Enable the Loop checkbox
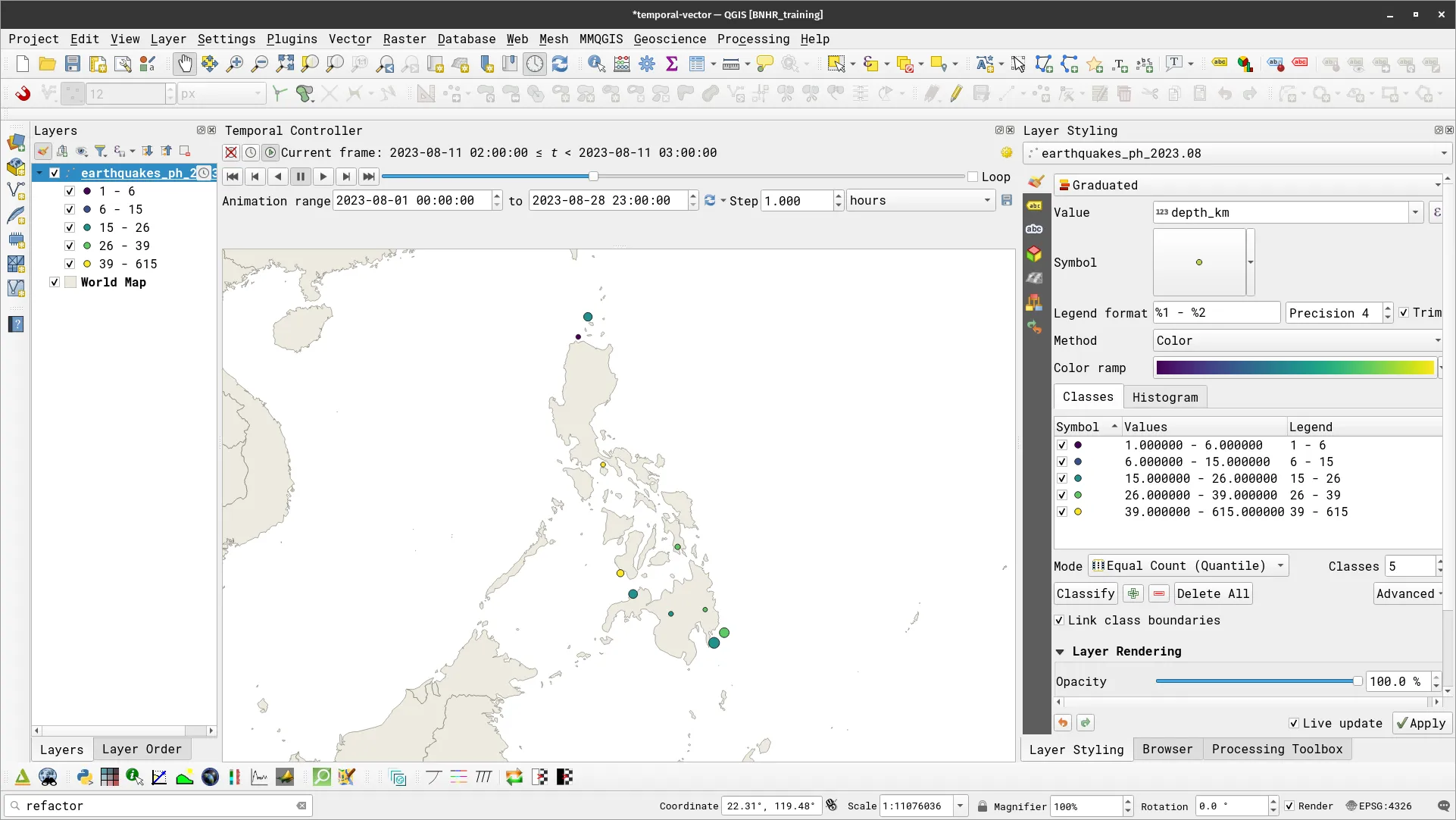The width and height of the screenshot is (1456, 820). [973, 177]
